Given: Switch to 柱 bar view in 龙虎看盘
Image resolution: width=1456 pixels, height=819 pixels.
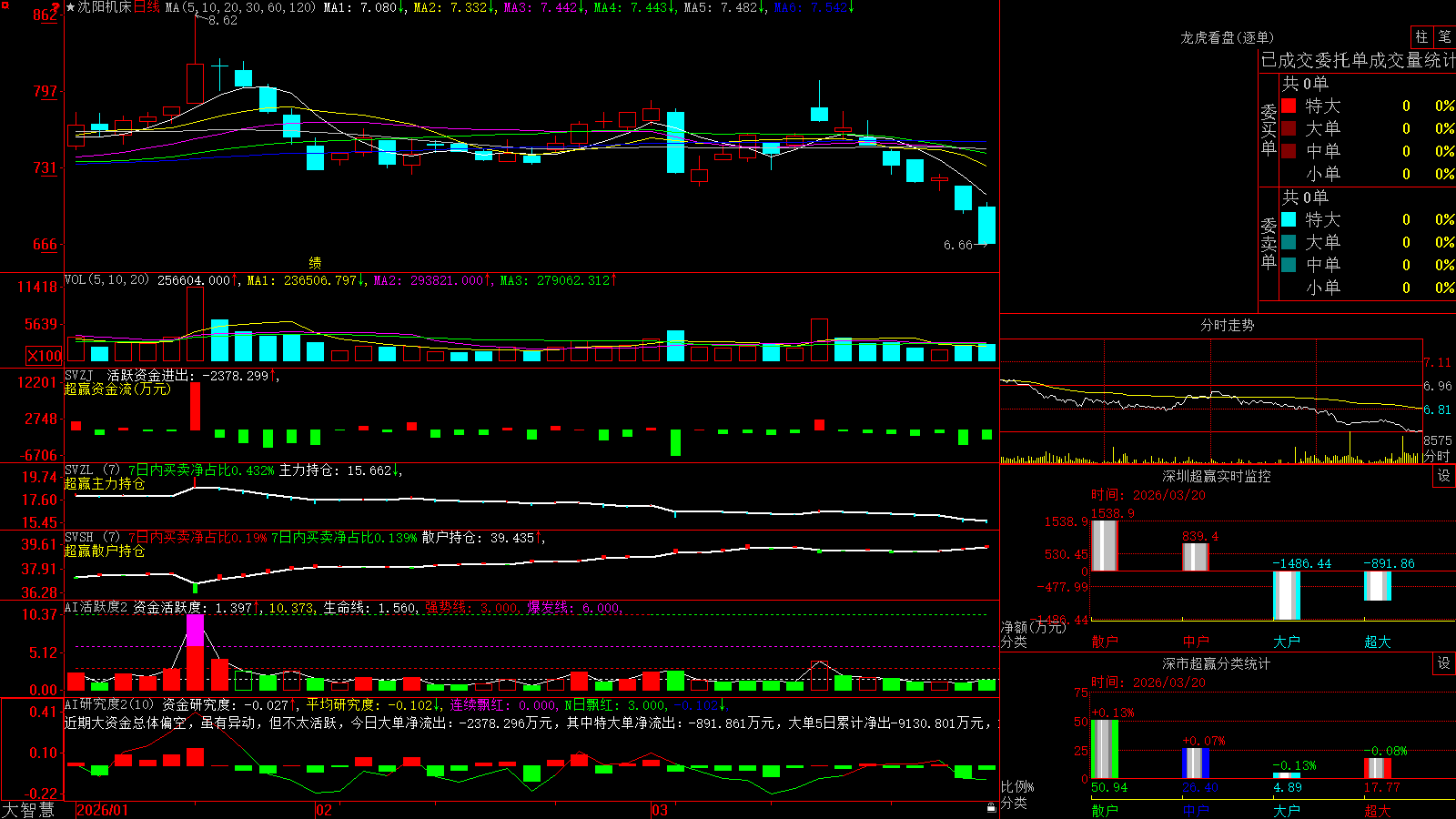Looking at the screenshot, I should tap(1421, 36).
